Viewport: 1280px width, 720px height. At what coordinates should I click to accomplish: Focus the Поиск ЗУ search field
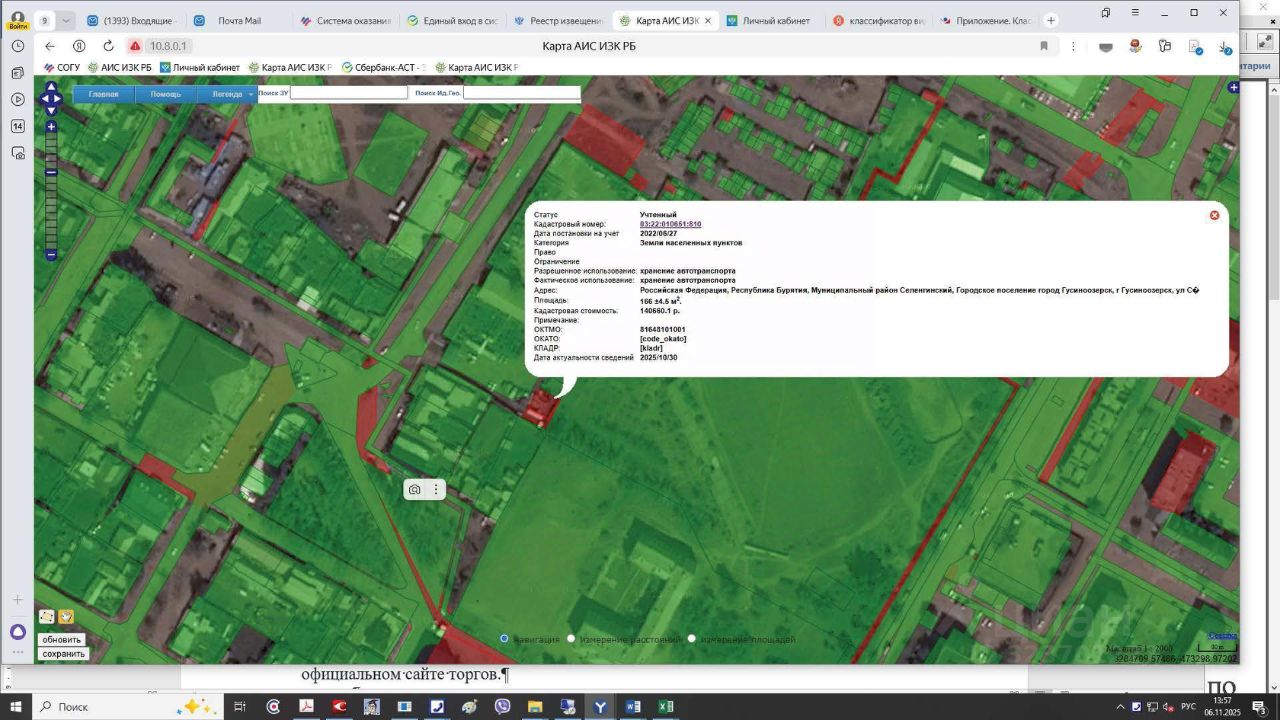[349, 93]
